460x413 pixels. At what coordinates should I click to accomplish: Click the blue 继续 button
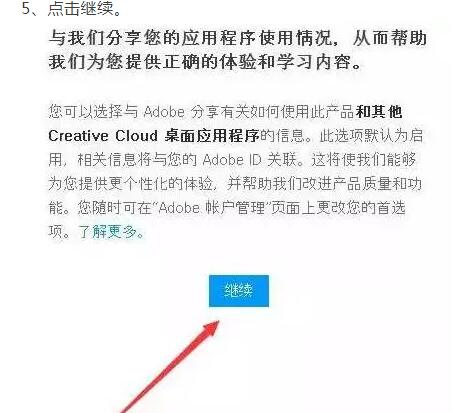click(239, 291)
